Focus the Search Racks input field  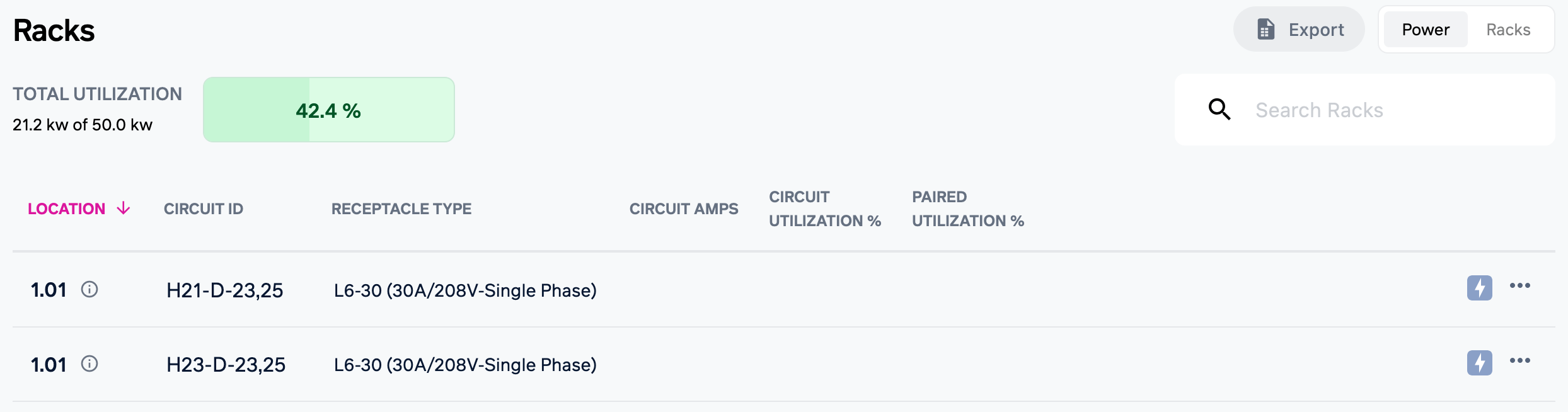pyautogui.click(x=1386, y=110)
